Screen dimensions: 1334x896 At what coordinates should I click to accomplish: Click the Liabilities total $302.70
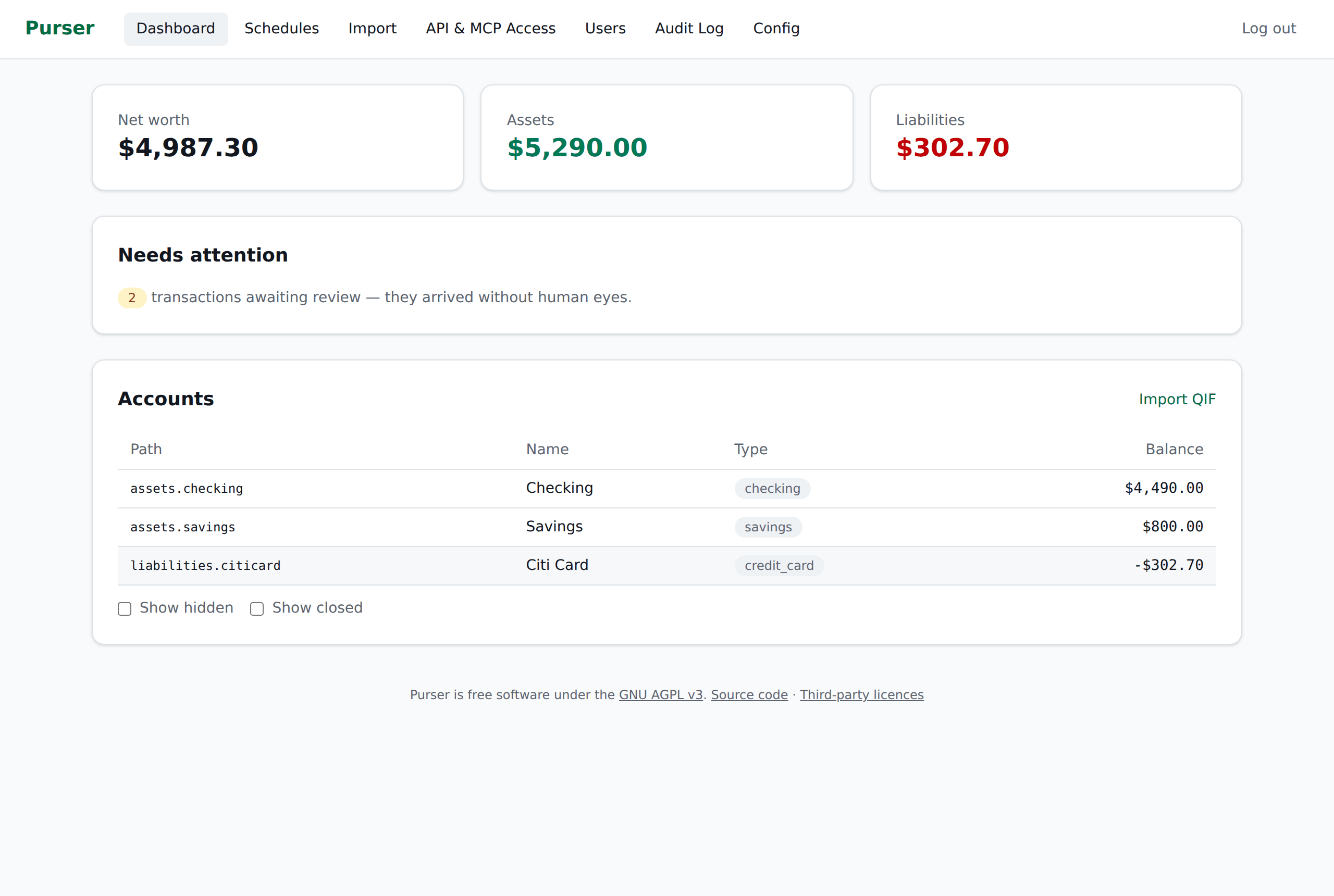952,147
